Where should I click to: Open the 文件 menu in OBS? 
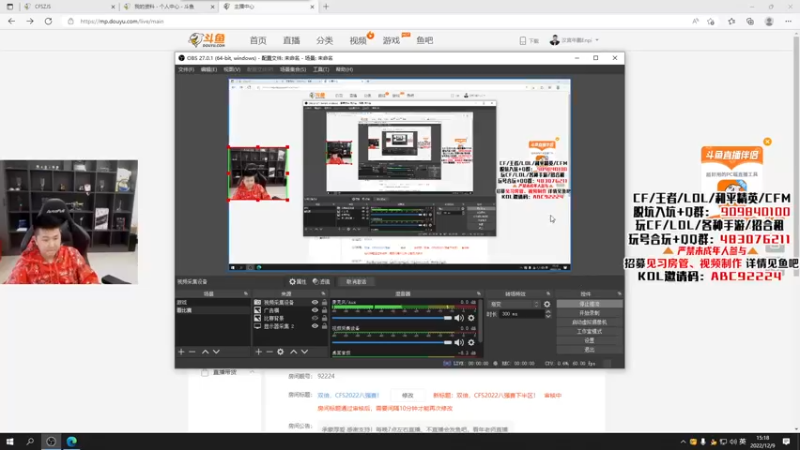coord(186,69)
